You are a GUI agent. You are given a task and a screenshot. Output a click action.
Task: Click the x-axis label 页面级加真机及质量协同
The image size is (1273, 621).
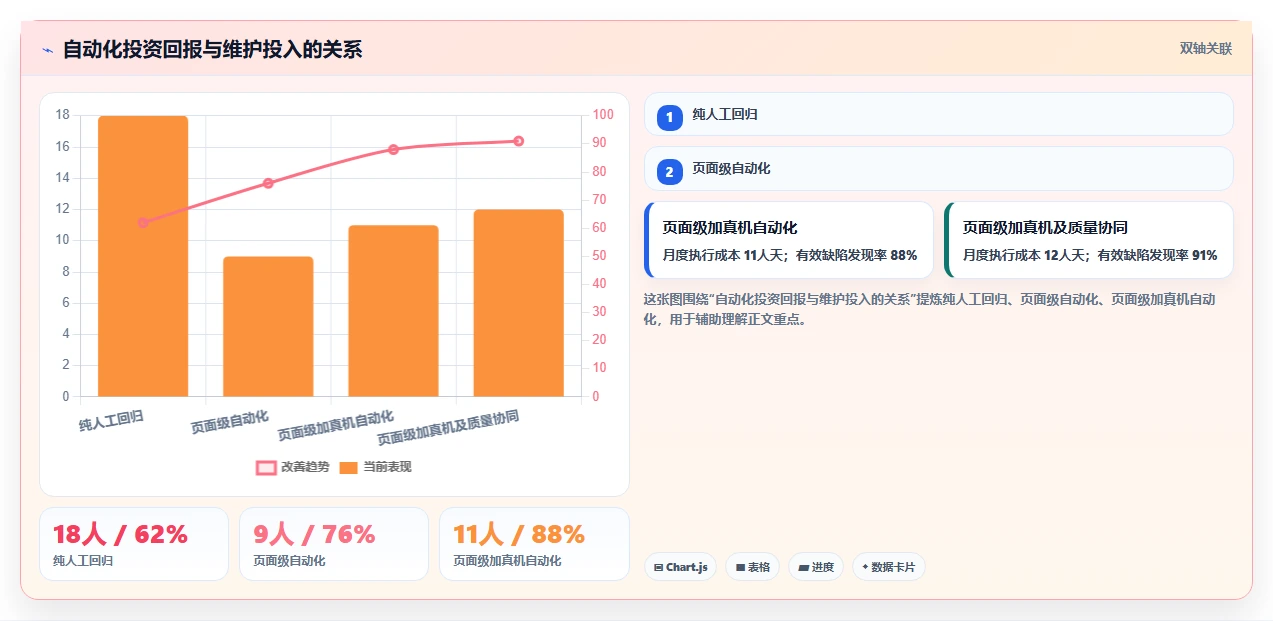(448, 427)
